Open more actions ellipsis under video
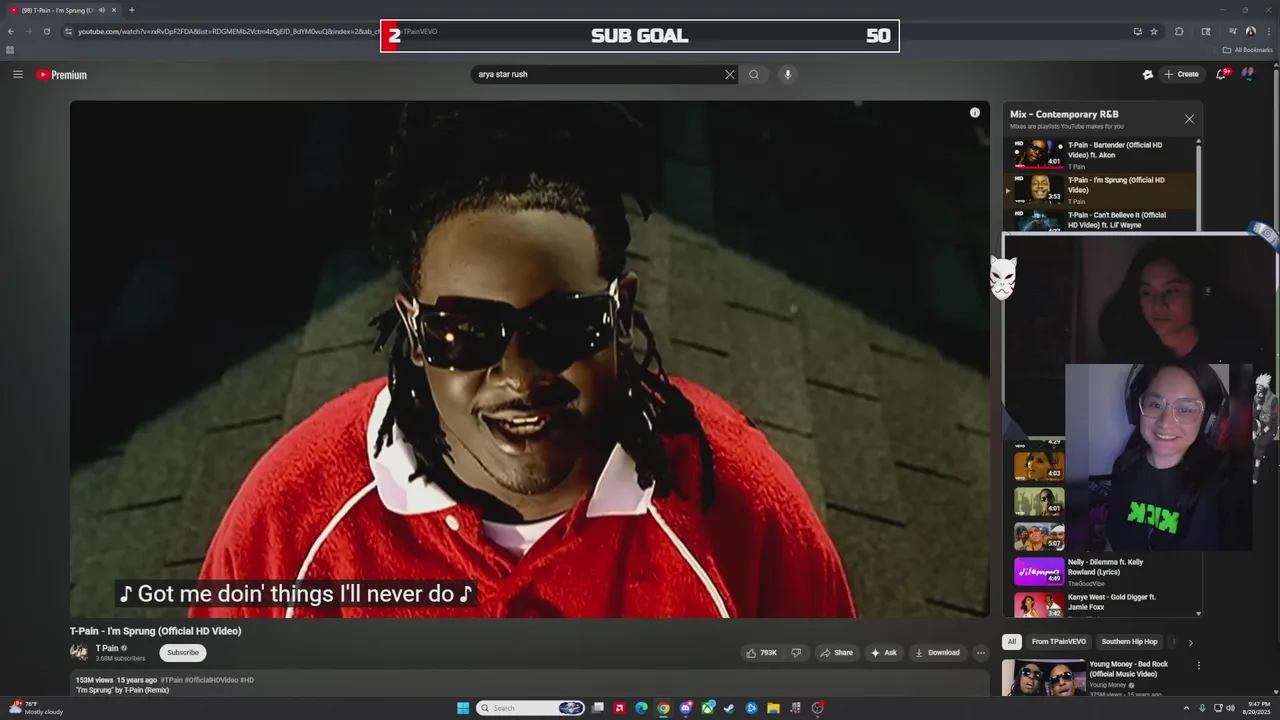1280x720 pixels. point(981,653)
